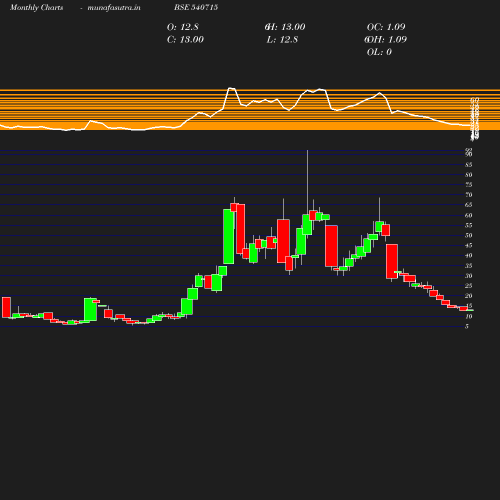
Task: Click the price axis label 60
Action: (469, 216)
